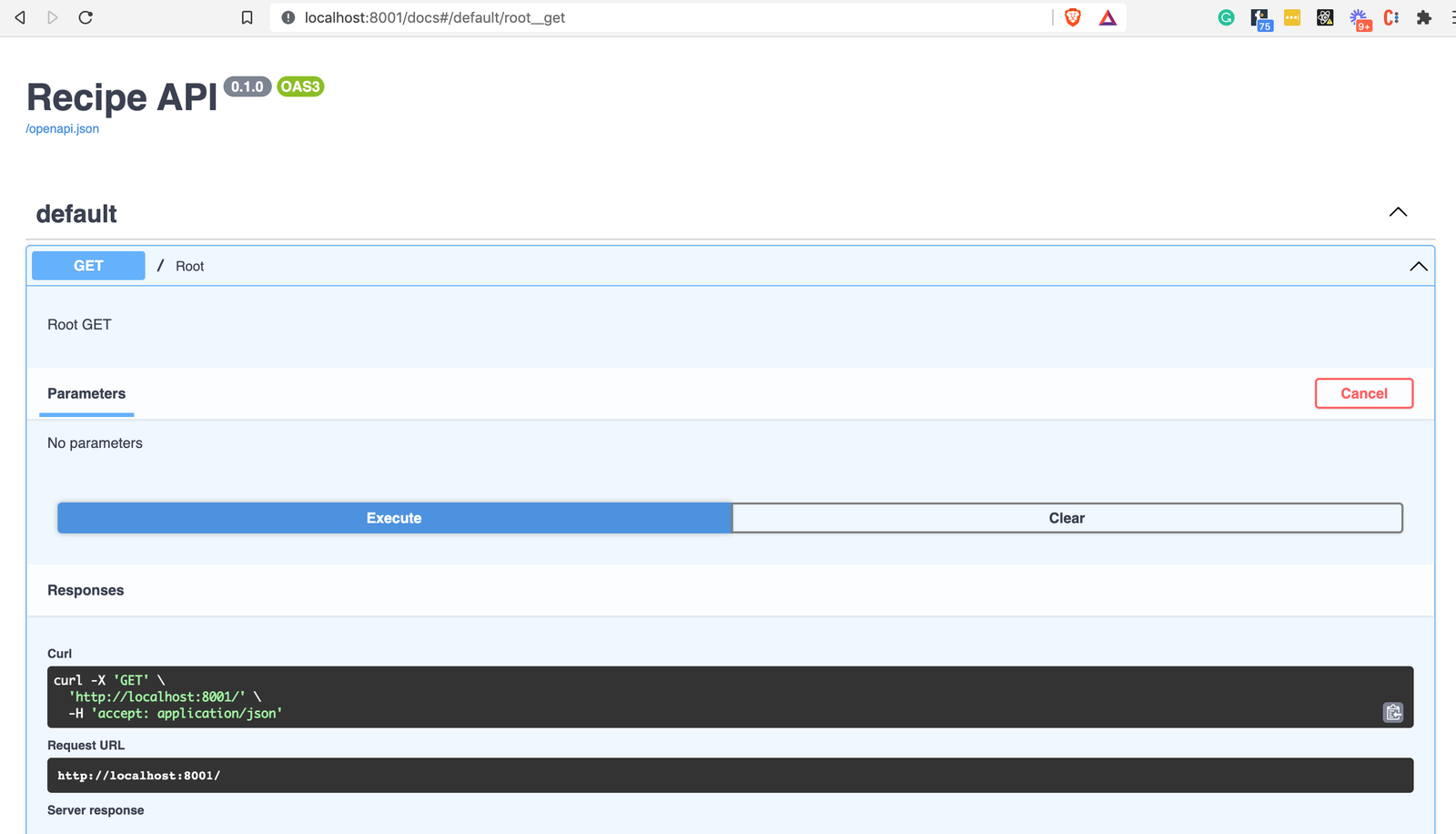Viewport: 1456px width, 834px height.
Task: Open Brave Rewards triangle icon
Action: pos(1107,17)
